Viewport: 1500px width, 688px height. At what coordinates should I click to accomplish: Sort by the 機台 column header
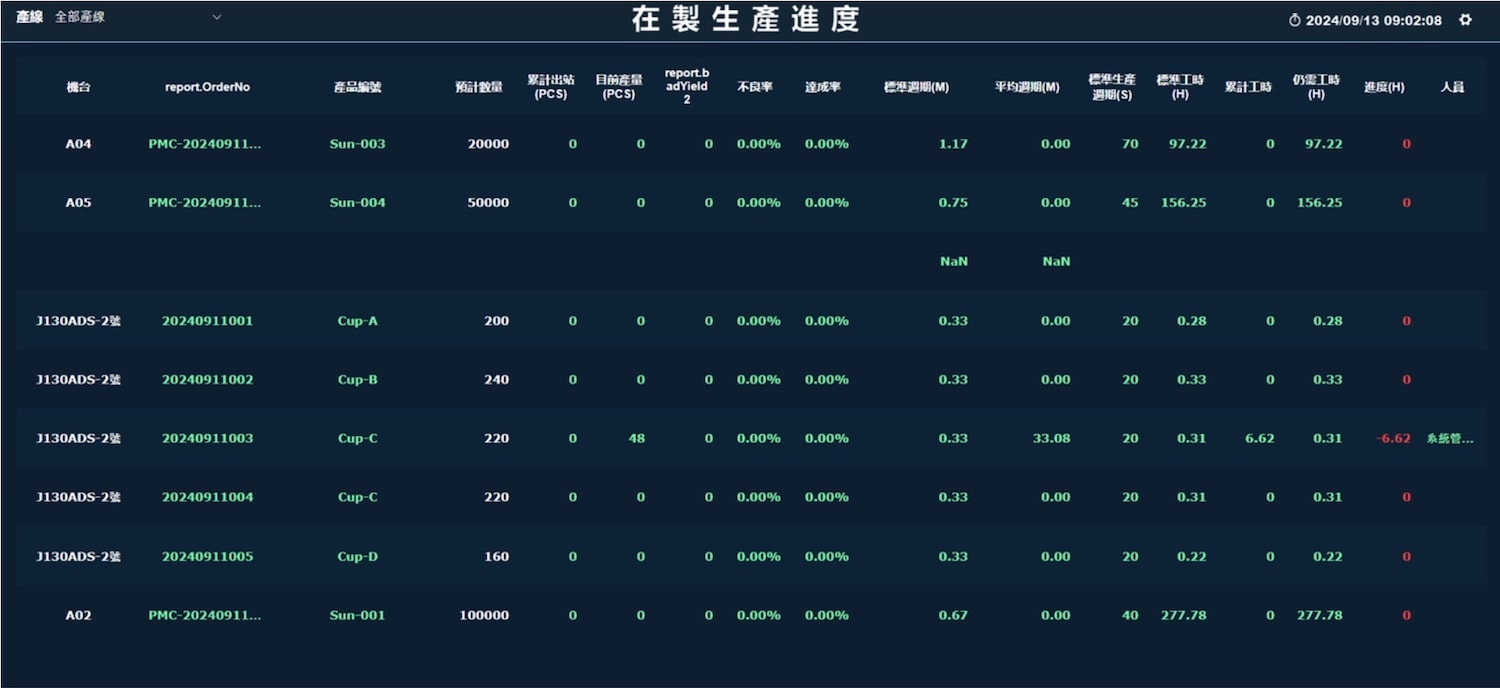pyautogui.click(x=78, y=87)
